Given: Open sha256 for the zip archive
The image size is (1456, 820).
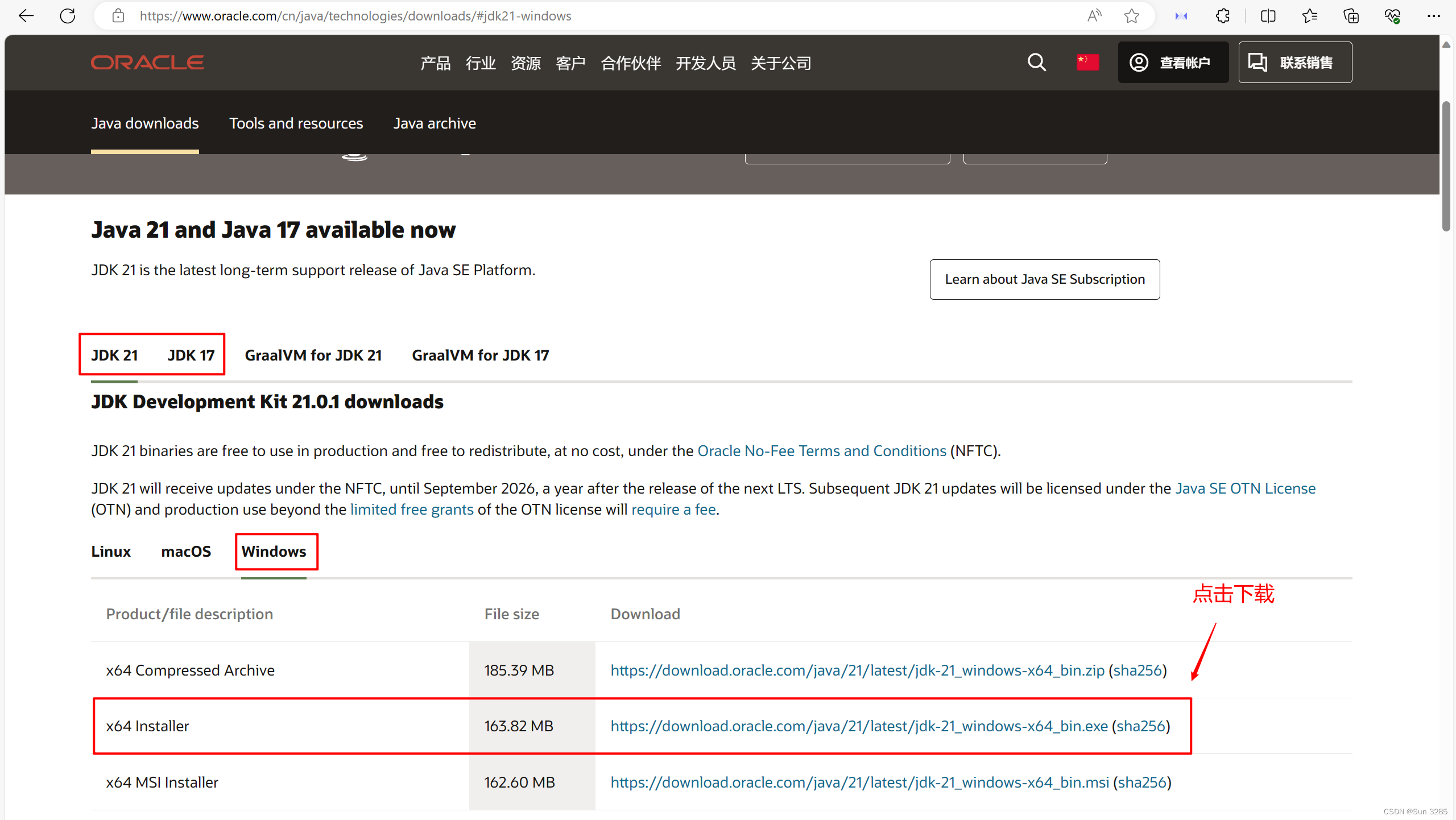Looking at the screenshot, I should click(x=1137, y=670).
